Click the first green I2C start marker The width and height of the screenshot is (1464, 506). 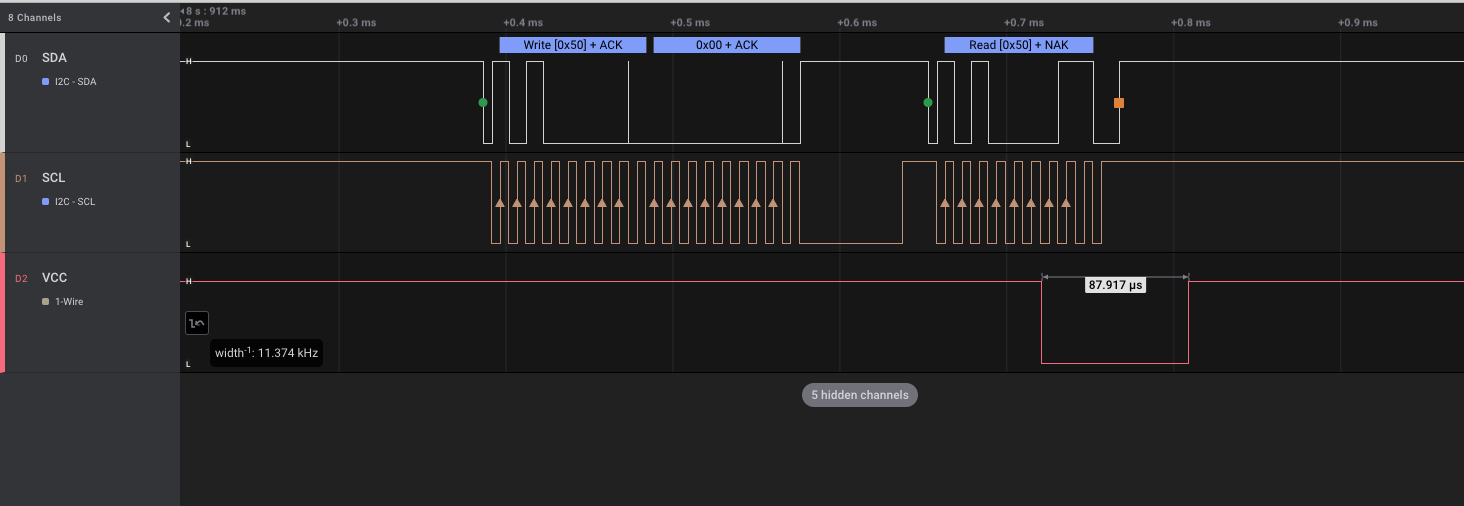point(483,103)
